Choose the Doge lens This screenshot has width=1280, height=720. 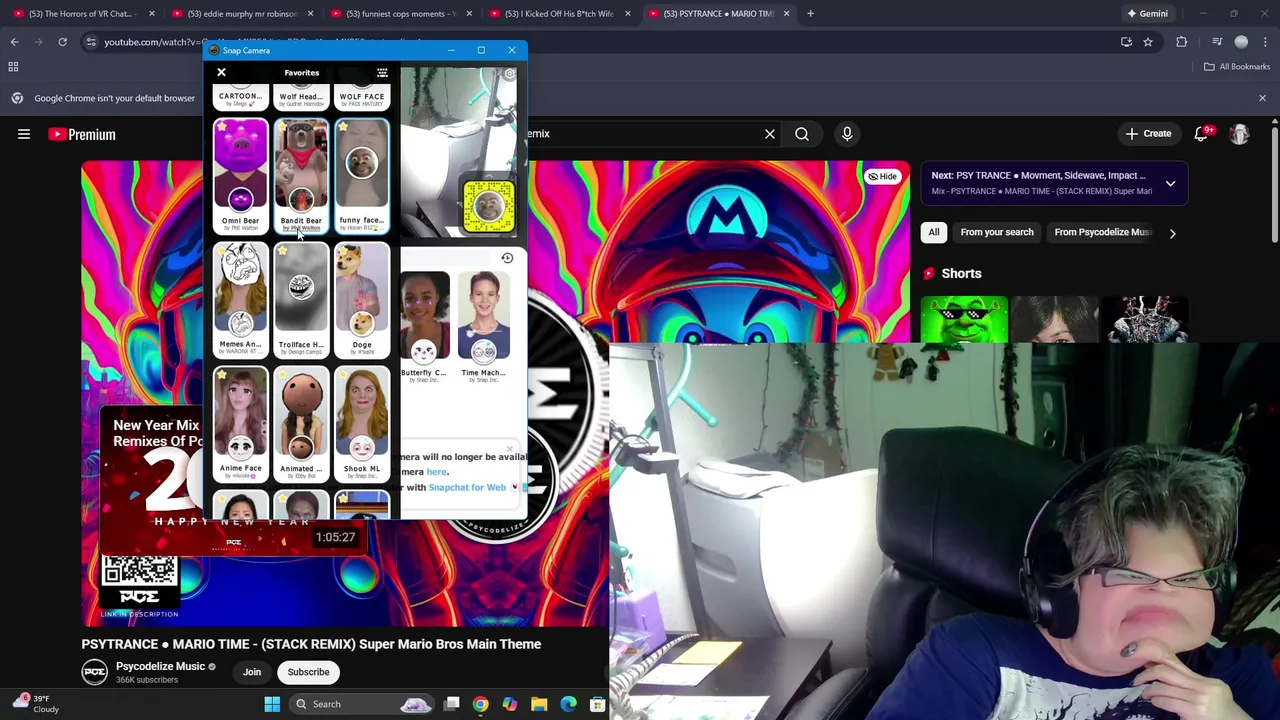pyautogui.click(x=362, y=299)
